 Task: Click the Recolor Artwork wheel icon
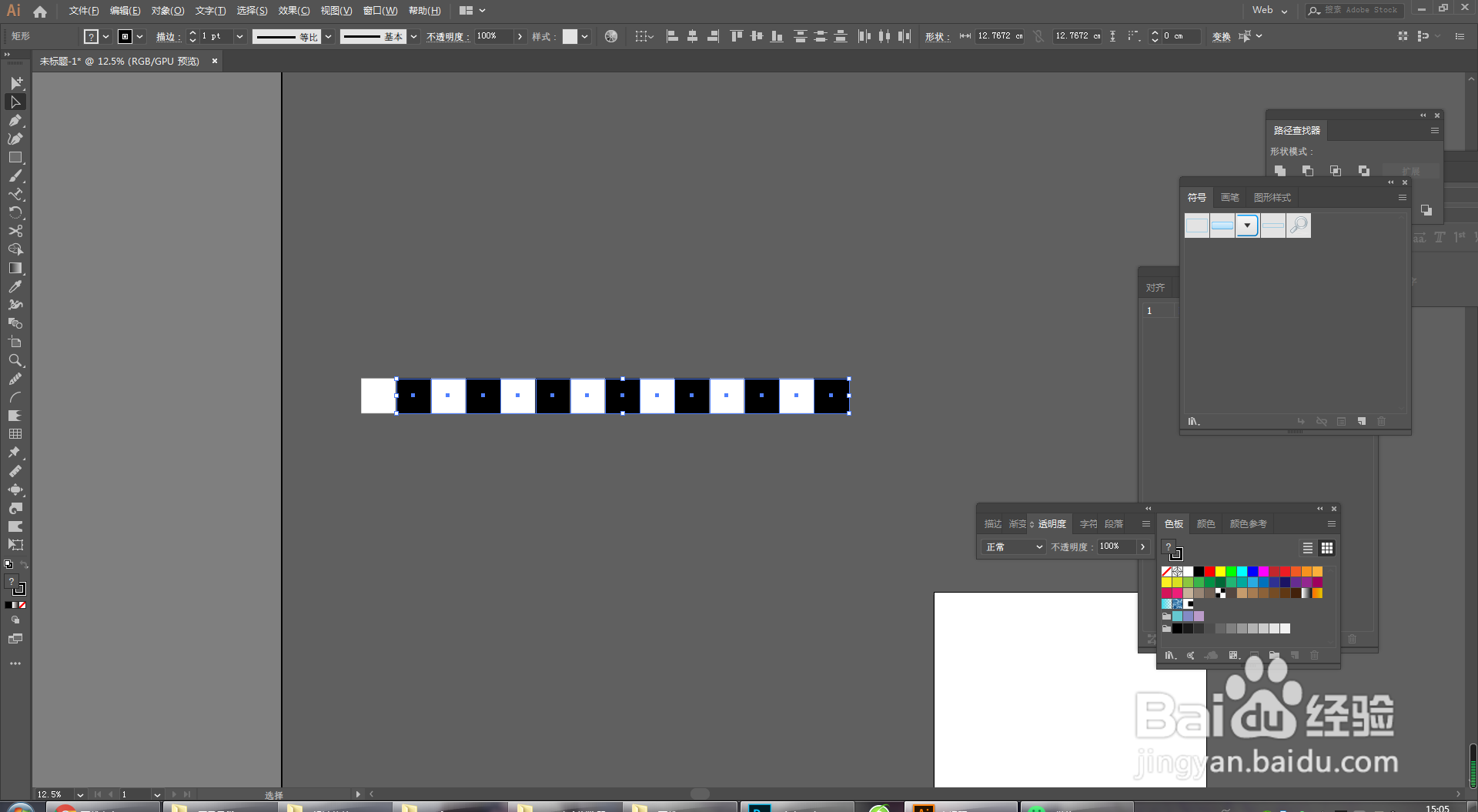pyautogui.click(x=611, y=36)
